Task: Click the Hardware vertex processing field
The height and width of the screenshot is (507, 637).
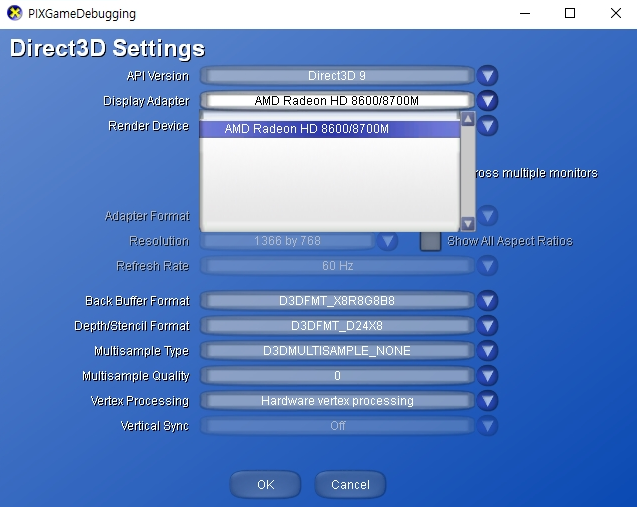Action: coord(337,401)
